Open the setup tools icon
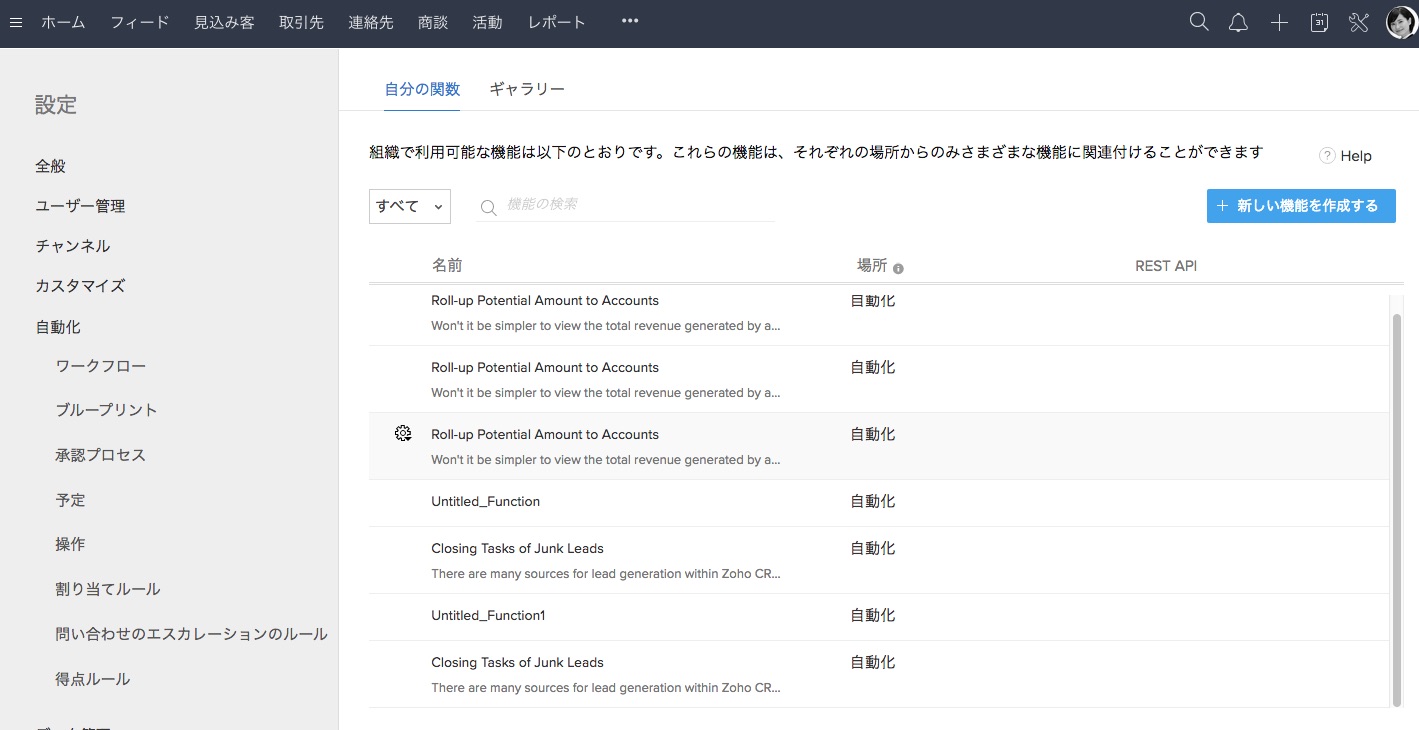The height and width of the screenshot is (730, 1419). pyautogui.click(x=1358, y=23)
